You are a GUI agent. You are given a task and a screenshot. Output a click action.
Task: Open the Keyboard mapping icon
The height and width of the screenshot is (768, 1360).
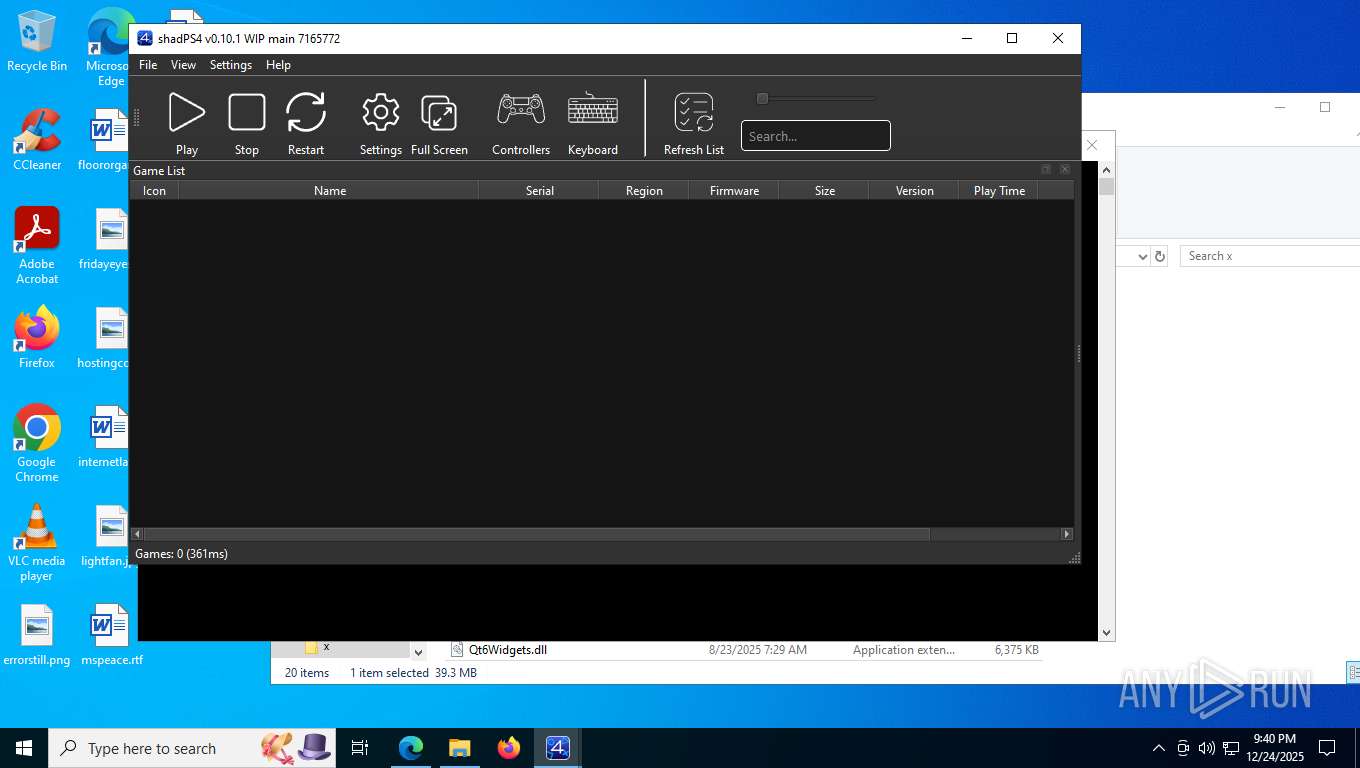(x=593, y=110)
